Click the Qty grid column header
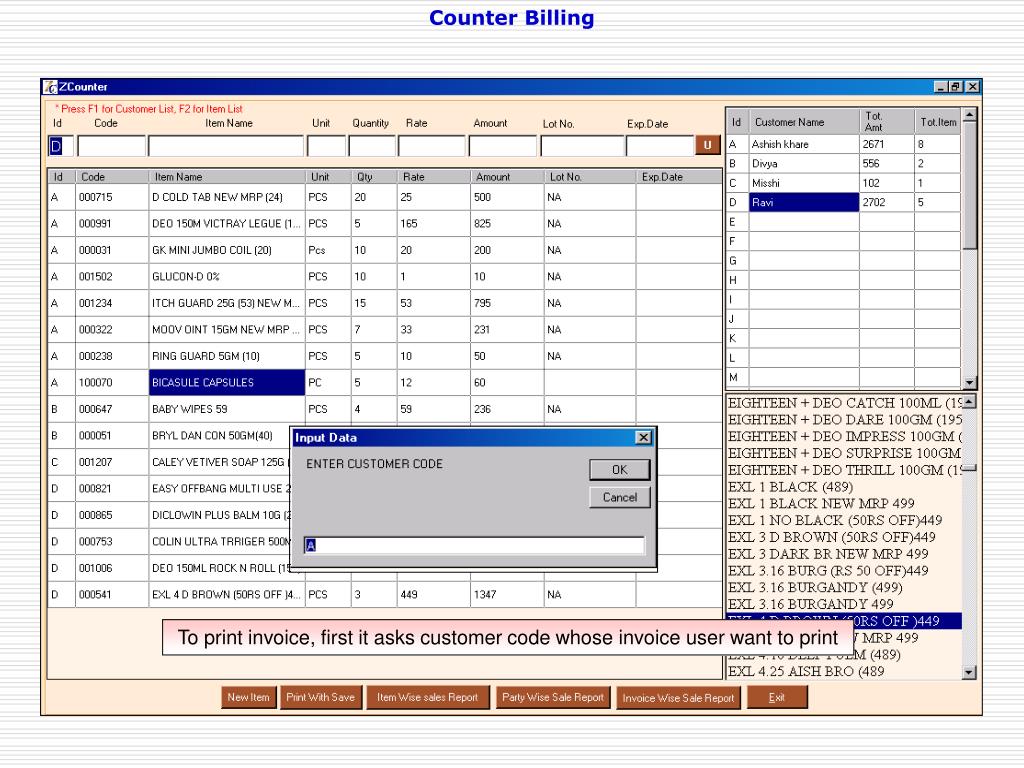The height and width of the screenshot is (768, 1024). tap(374, 177)
